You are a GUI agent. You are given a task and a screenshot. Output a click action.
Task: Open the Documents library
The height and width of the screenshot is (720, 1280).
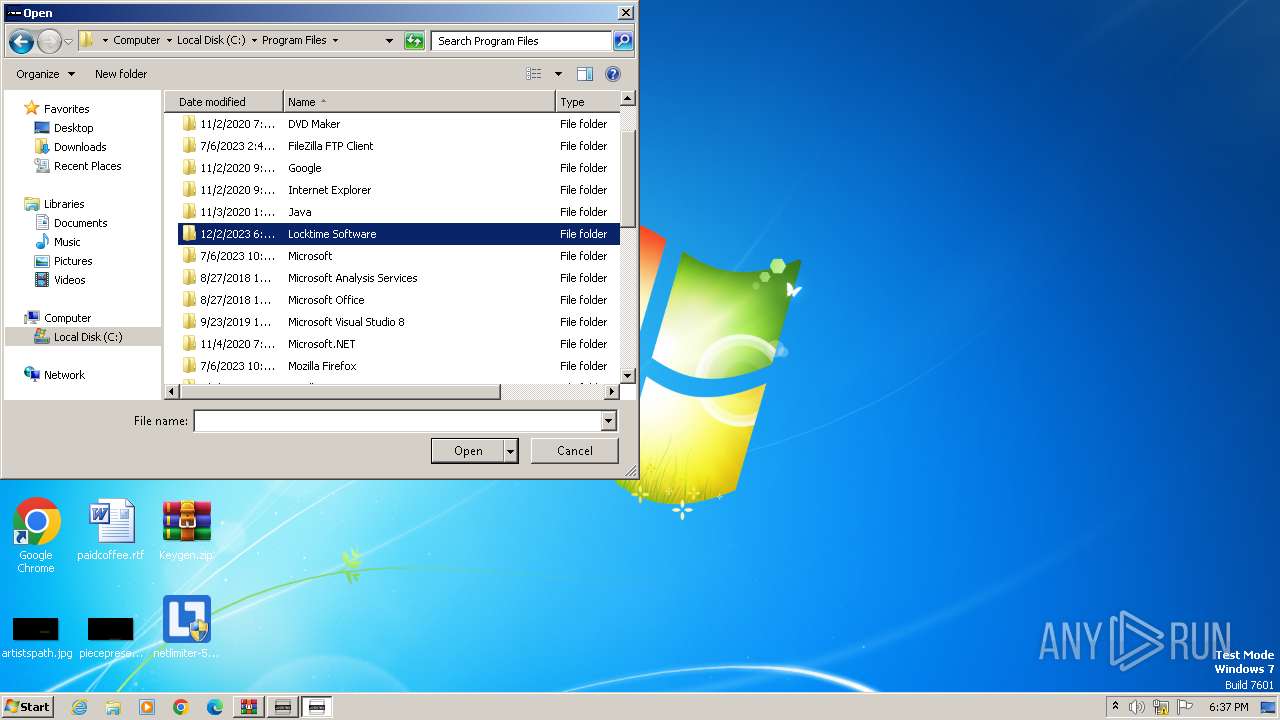click(80, 223)
